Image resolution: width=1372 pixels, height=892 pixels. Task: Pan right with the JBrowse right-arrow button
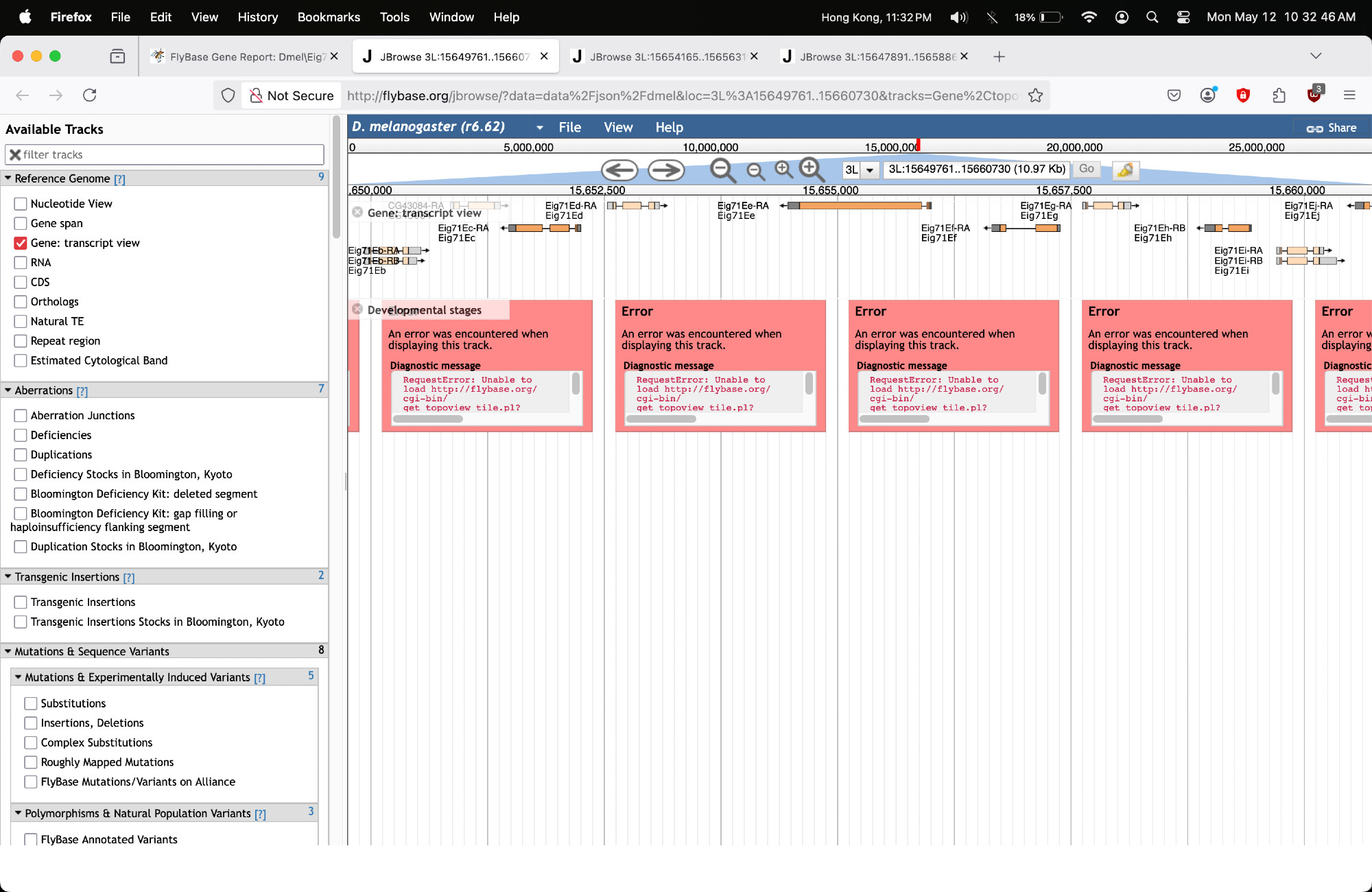(x=666, y=170)
